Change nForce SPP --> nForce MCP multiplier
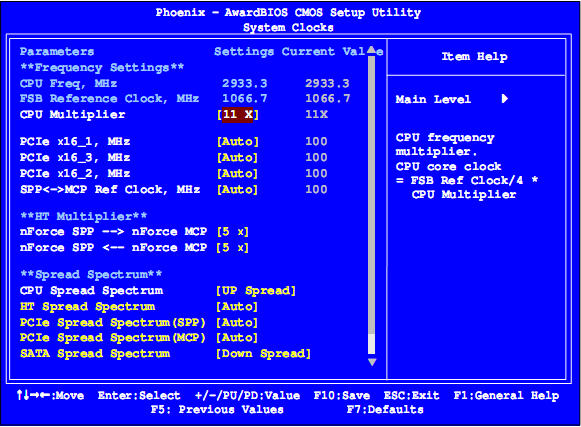Screen dimensions: 581x427 point(232,232)
